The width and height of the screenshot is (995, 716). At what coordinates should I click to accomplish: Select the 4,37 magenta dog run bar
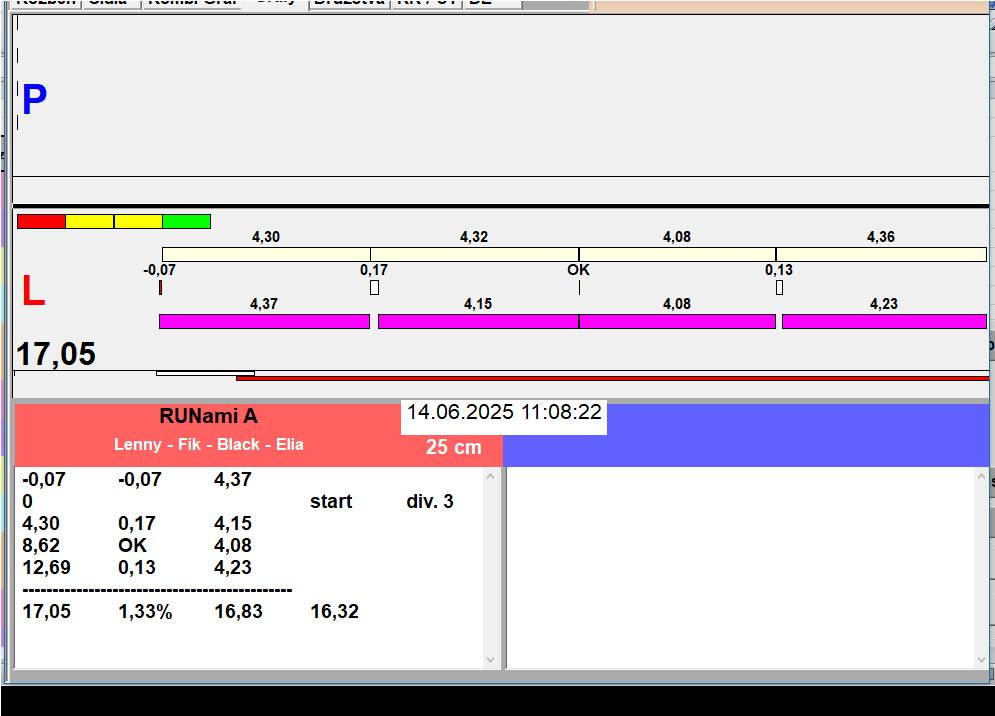coord(264,321)
